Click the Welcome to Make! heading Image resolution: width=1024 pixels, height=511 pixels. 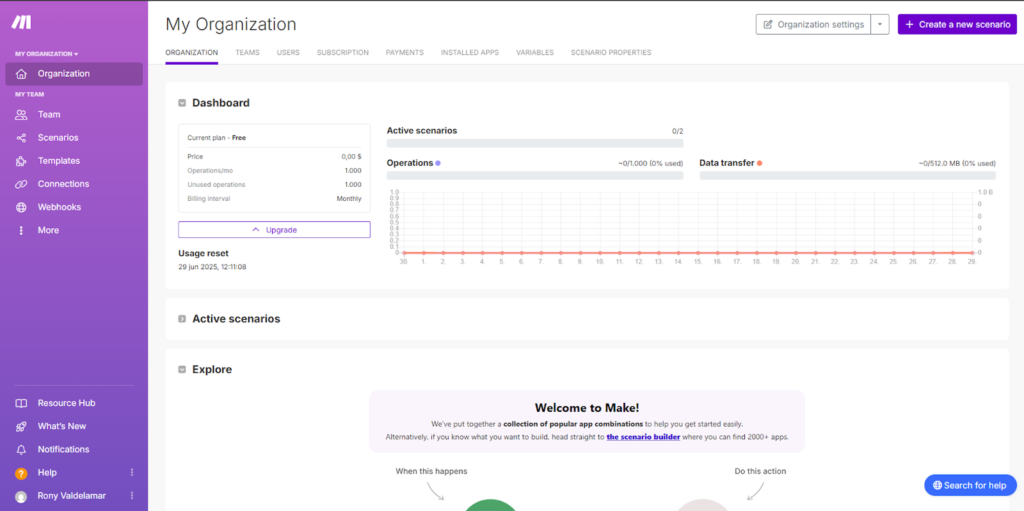587,408
